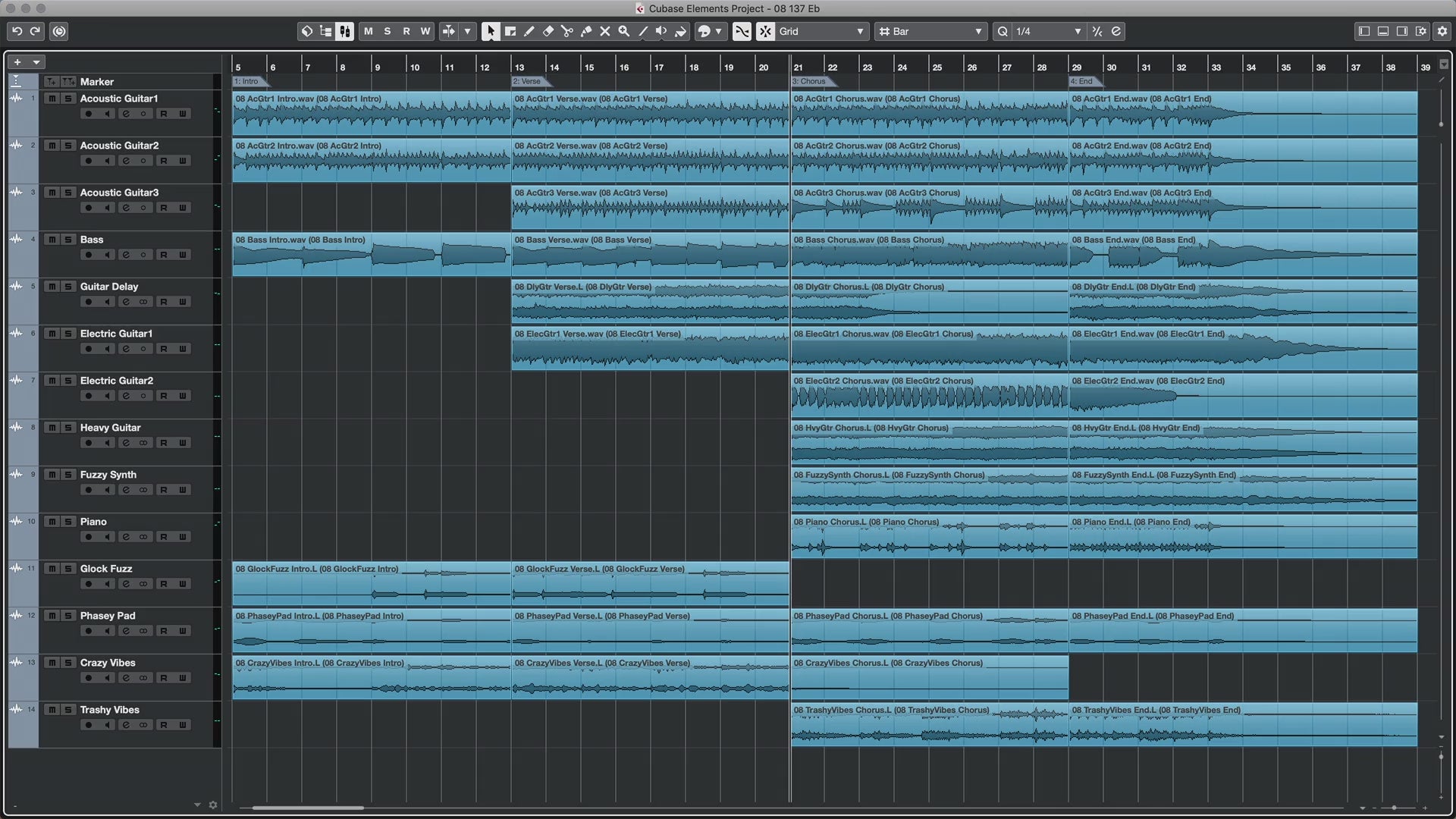The image size is (1456, 819).
Task: Toggle Write automation on Glock Fuzz track
Action: pos(183,584)
